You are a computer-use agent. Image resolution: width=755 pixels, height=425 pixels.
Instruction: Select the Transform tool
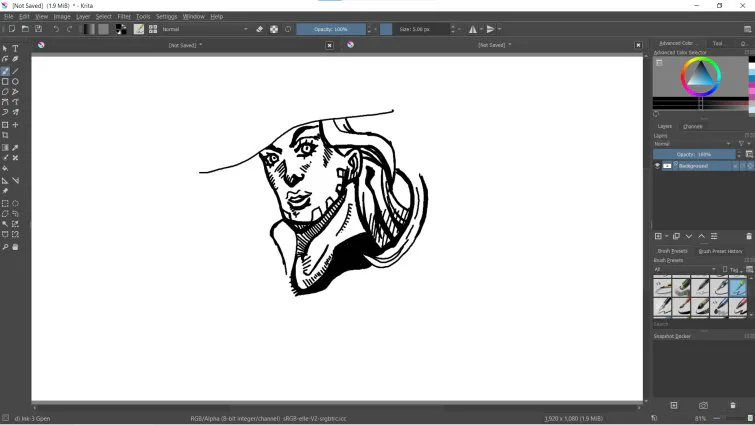point(5,125)
